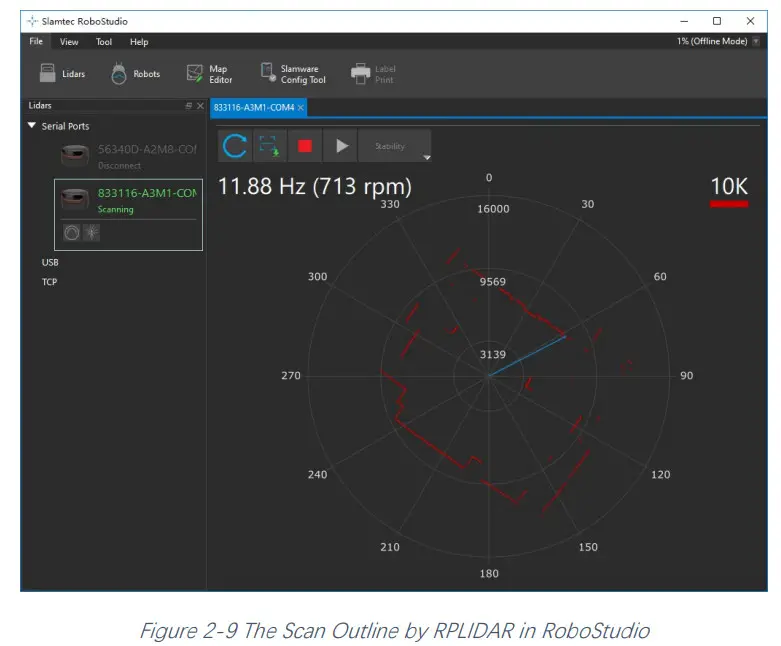Open the 1% (Offline Mode) status dropdown
This screenshot has height=646, width=781.
[x=756, y=41]
